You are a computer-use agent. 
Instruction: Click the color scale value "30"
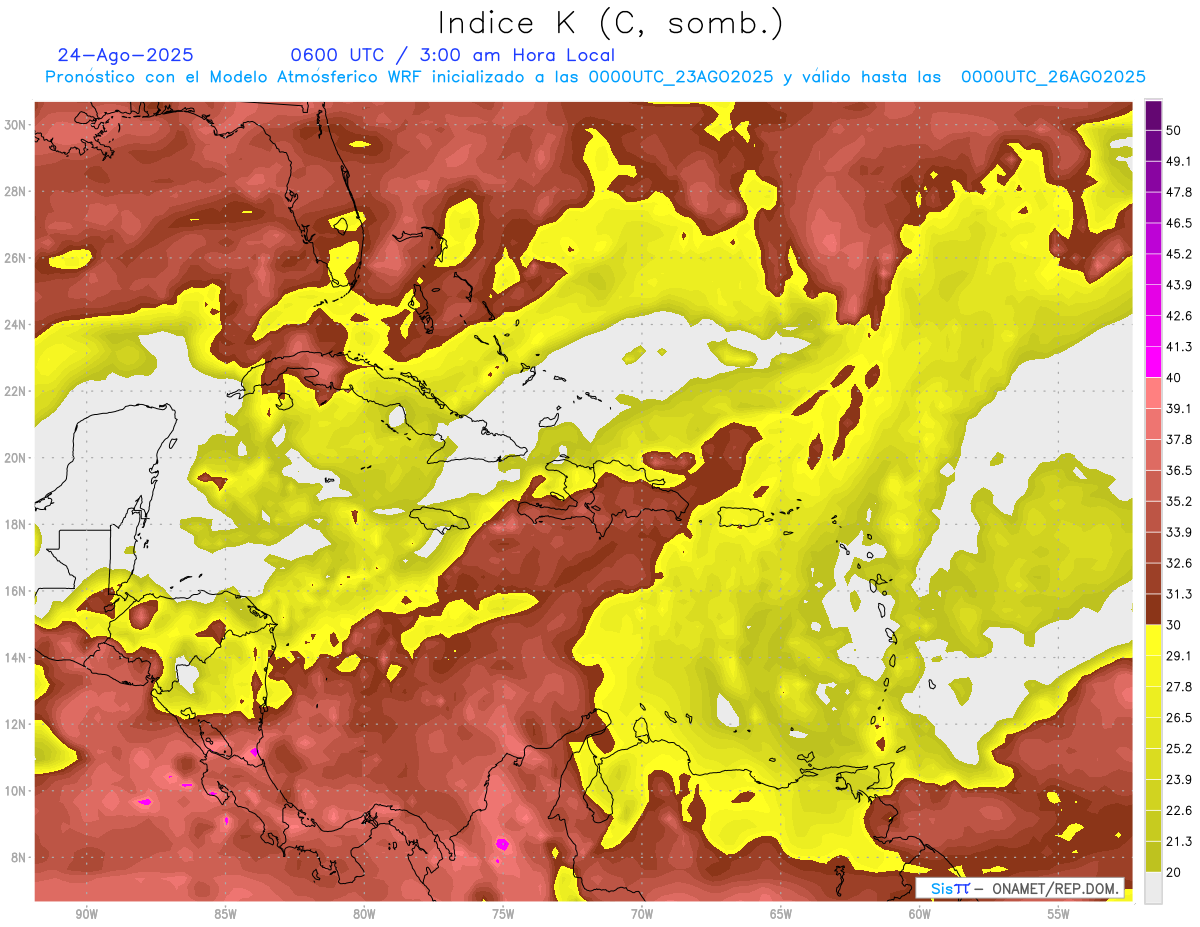tap(1174, 625)
